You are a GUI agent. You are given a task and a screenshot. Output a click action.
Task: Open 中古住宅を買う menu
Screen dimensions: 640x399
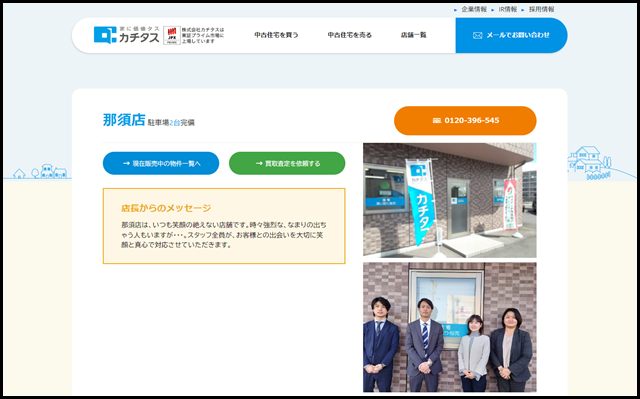276,35
